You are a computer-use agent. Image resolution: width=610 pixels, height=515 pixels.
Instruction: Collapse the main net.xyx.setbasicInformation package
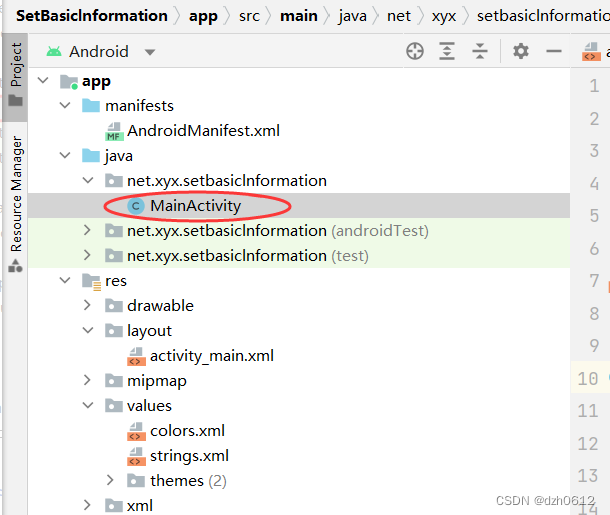coord(88,180)
